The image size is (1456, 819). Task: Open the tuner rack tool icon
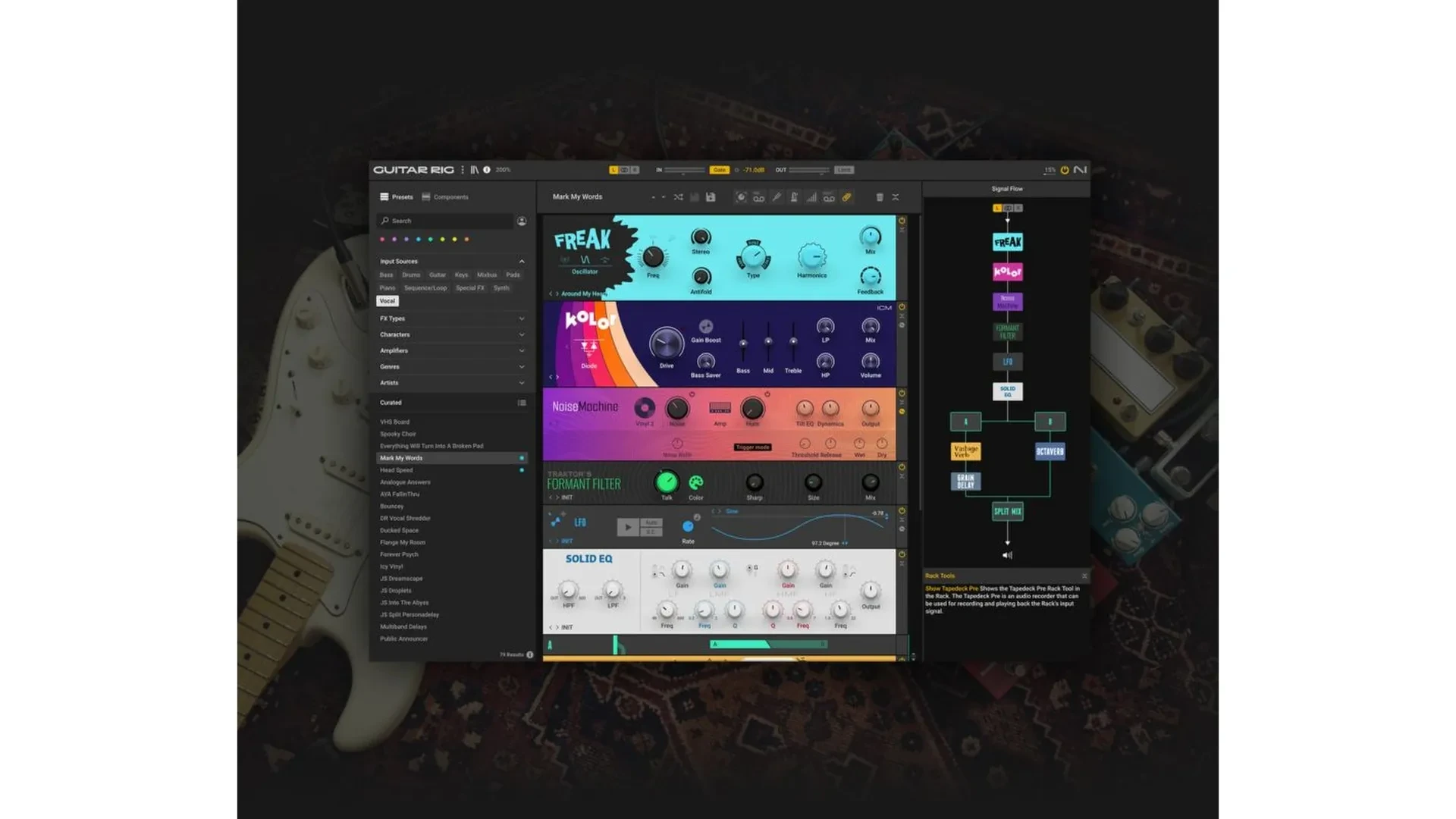pos(777,197)
